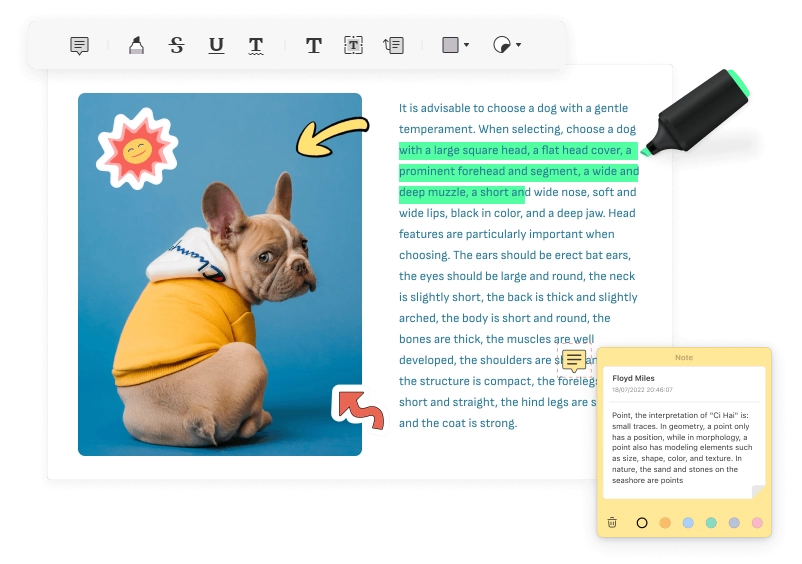This screenshot has height=564, width=802.
Task: Choose the underline annotation tool
Action: [216, 45]
